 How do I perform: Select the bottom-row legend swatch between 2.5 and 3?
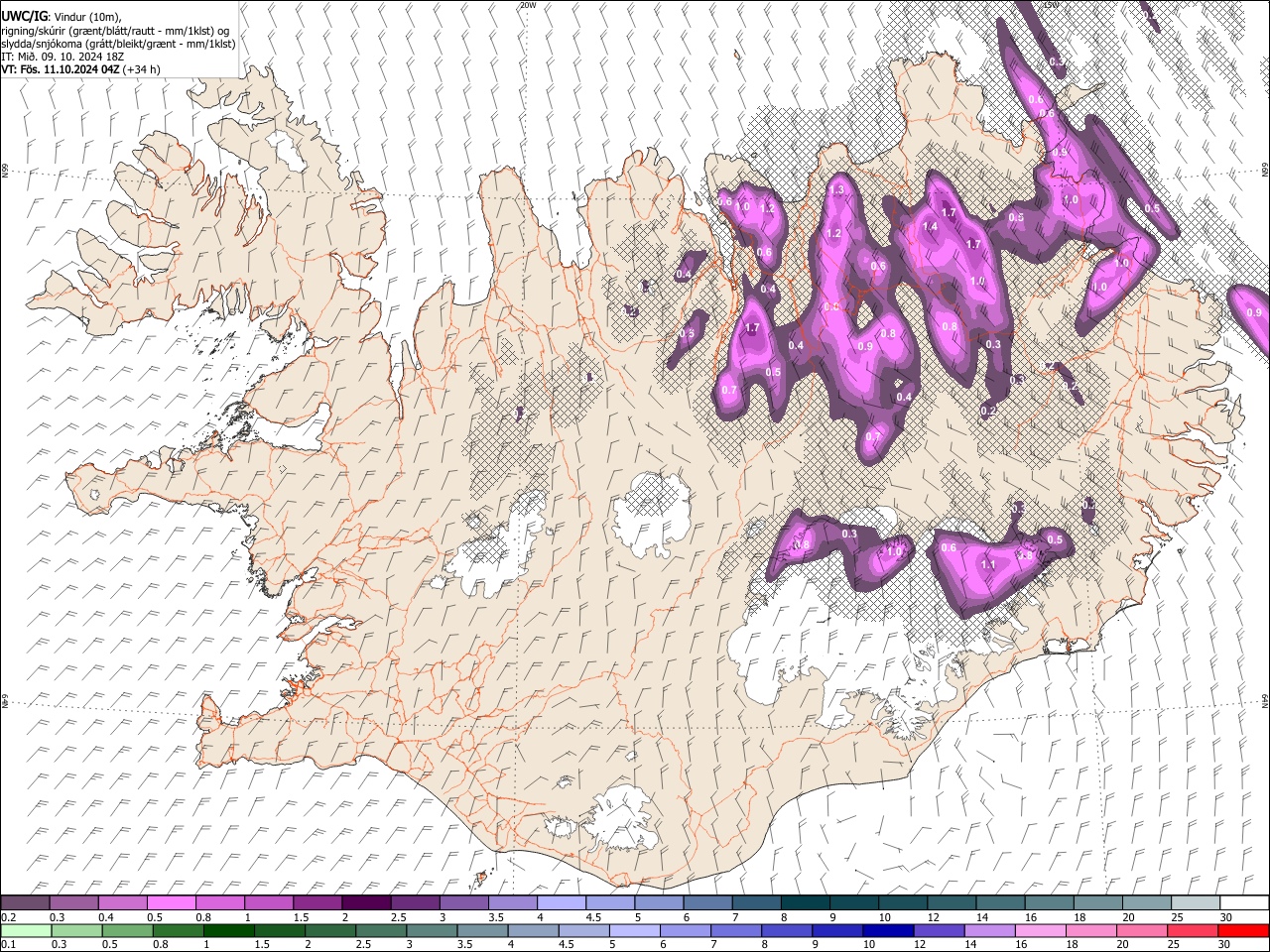[x=382, y=930]
